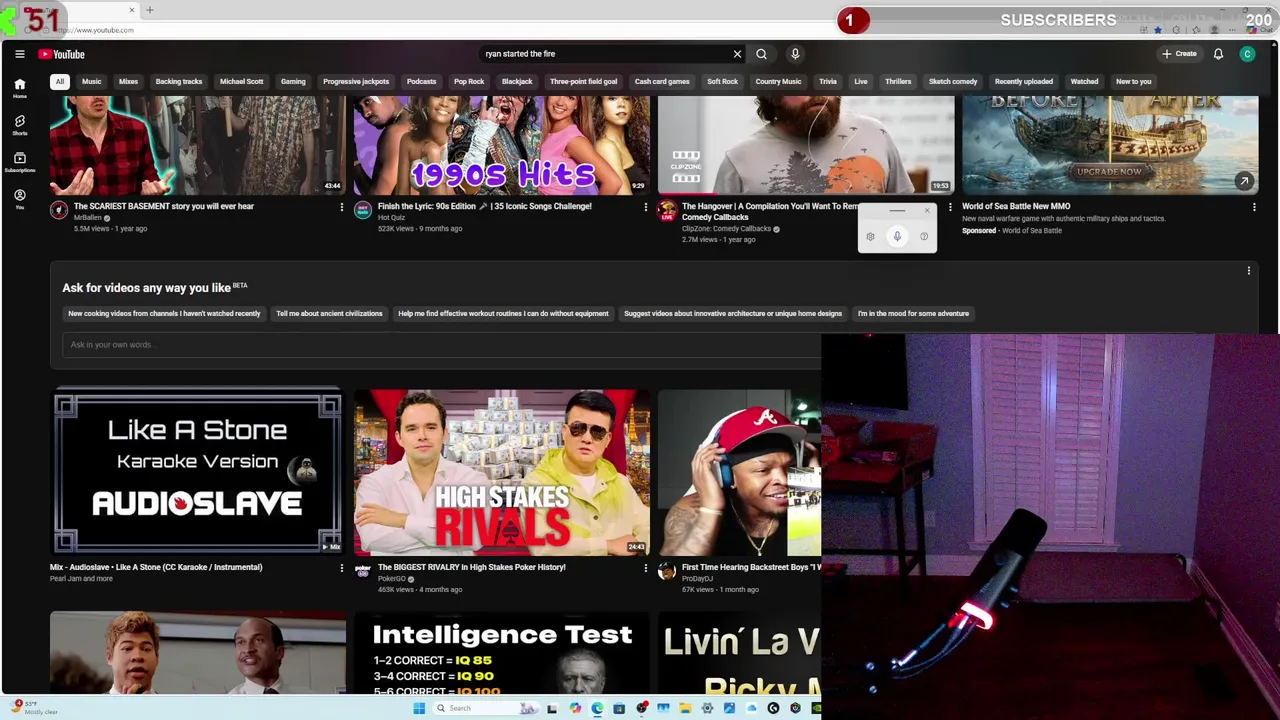Close the voice typing widget
Viewport: 1280px width, 720px height.
927,210
